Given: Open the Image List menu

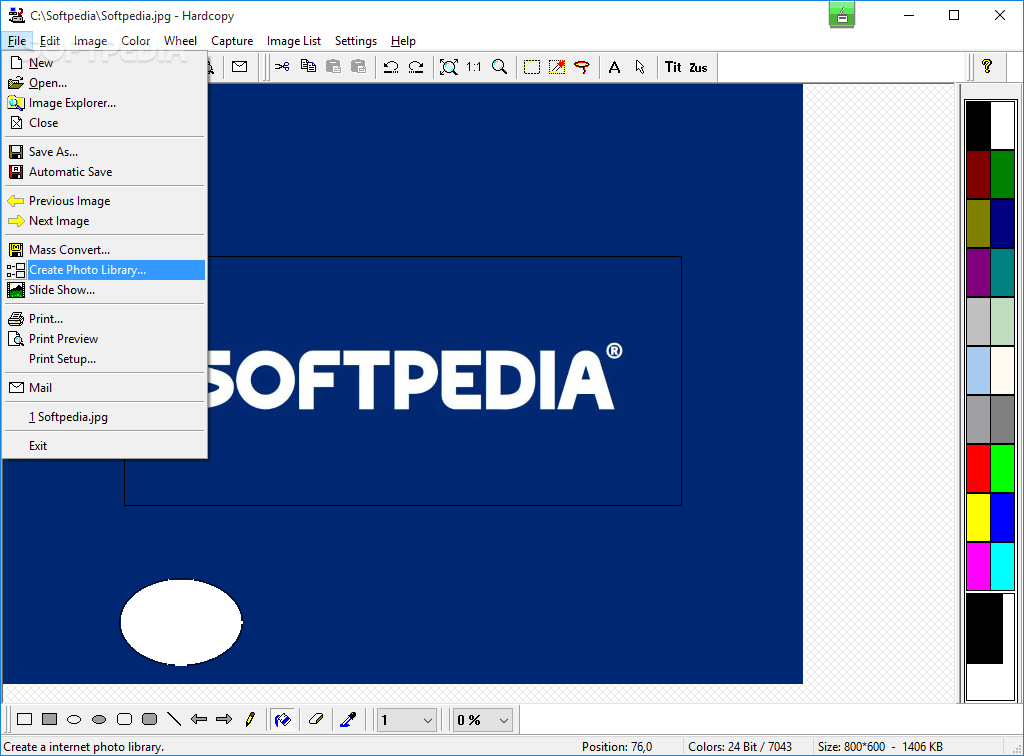Looking at the screenshot, I should pos(294,40).
